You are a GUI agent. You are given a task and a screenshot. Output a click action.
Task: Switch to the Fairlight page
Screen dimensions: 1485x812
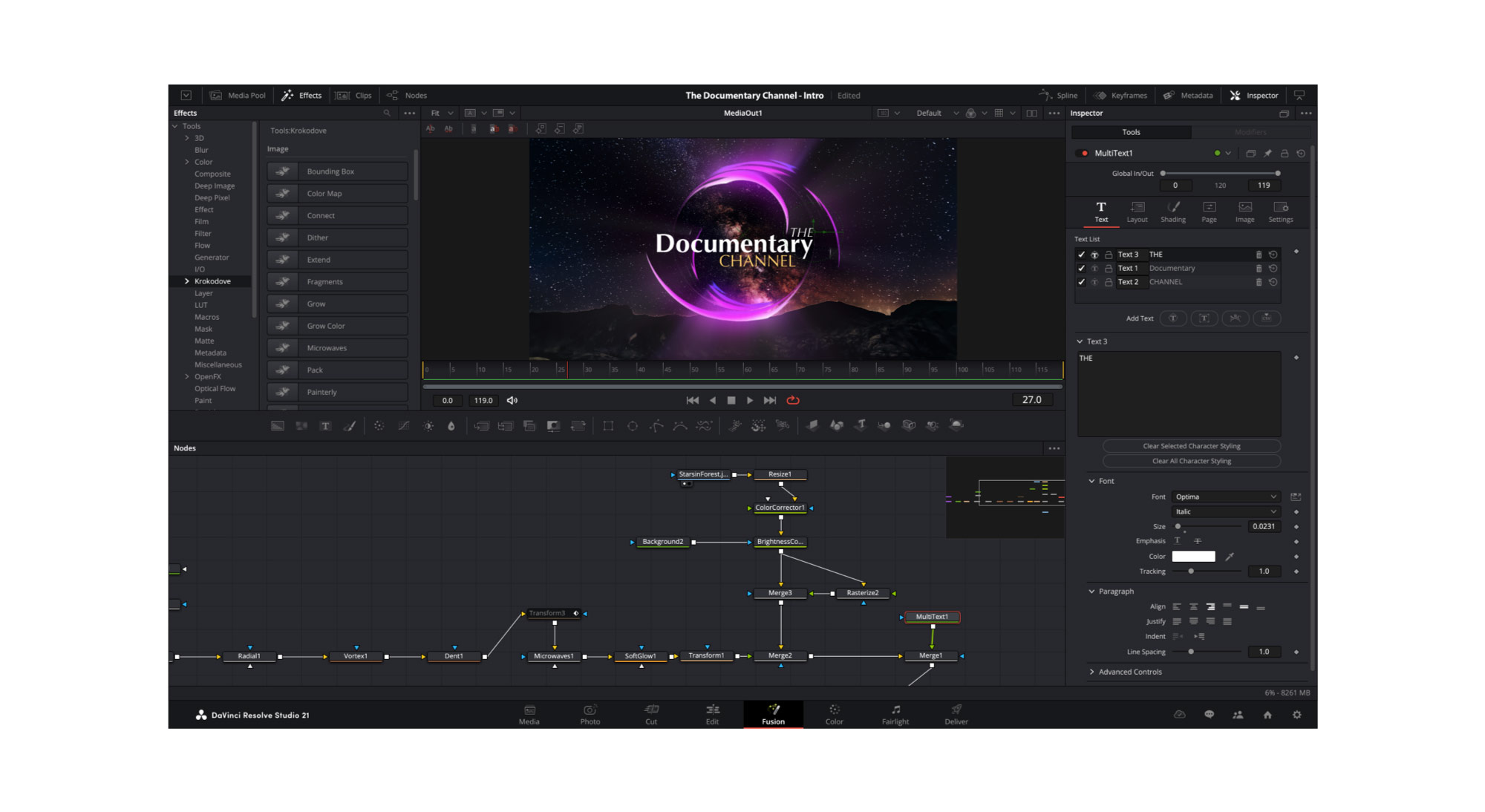(x=895, y=715)
